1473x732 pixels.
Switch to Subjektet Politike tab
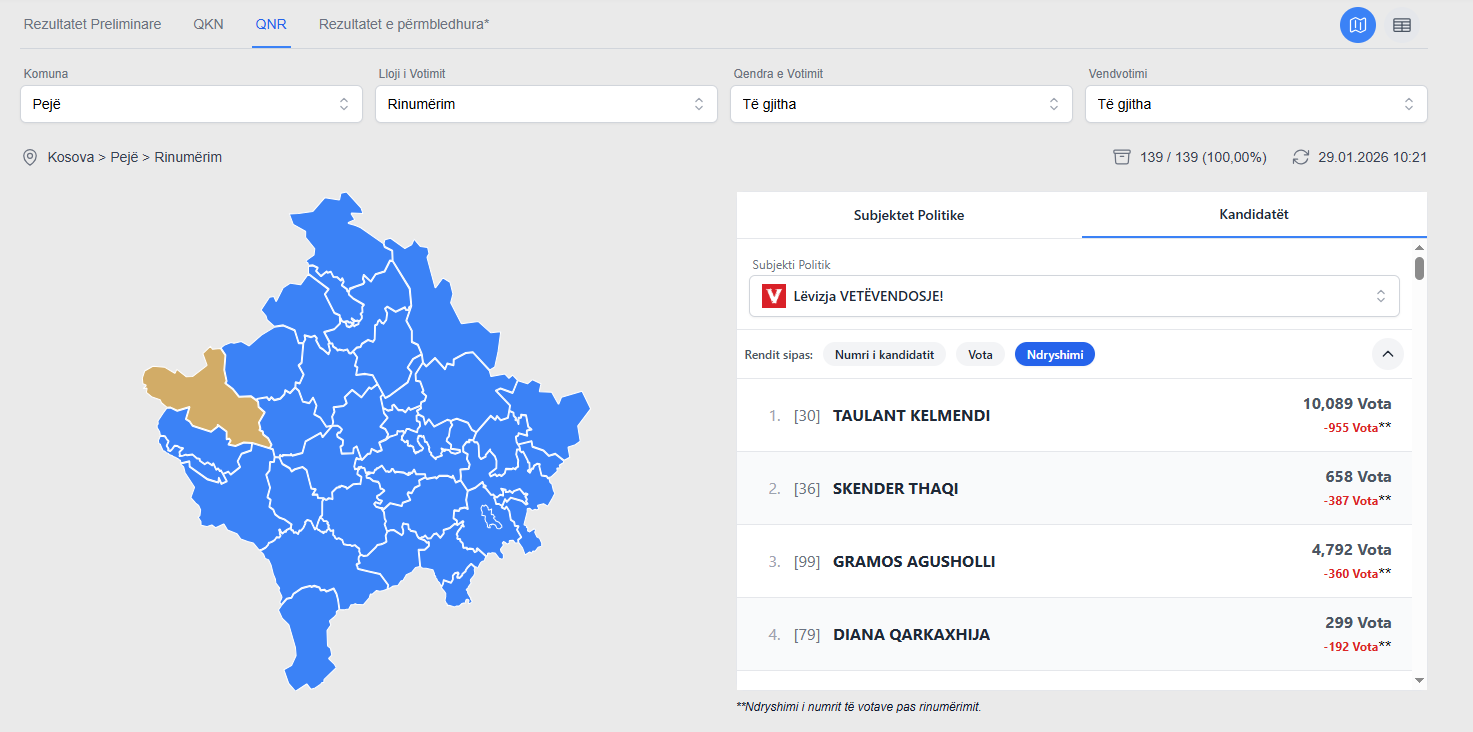pos(909,215)
